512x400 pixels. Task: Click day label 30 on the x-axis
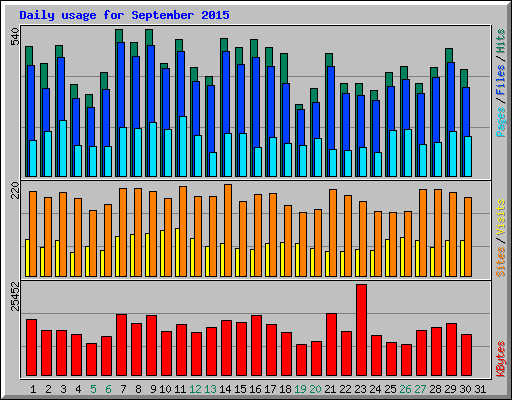click(x=465, y=389)
